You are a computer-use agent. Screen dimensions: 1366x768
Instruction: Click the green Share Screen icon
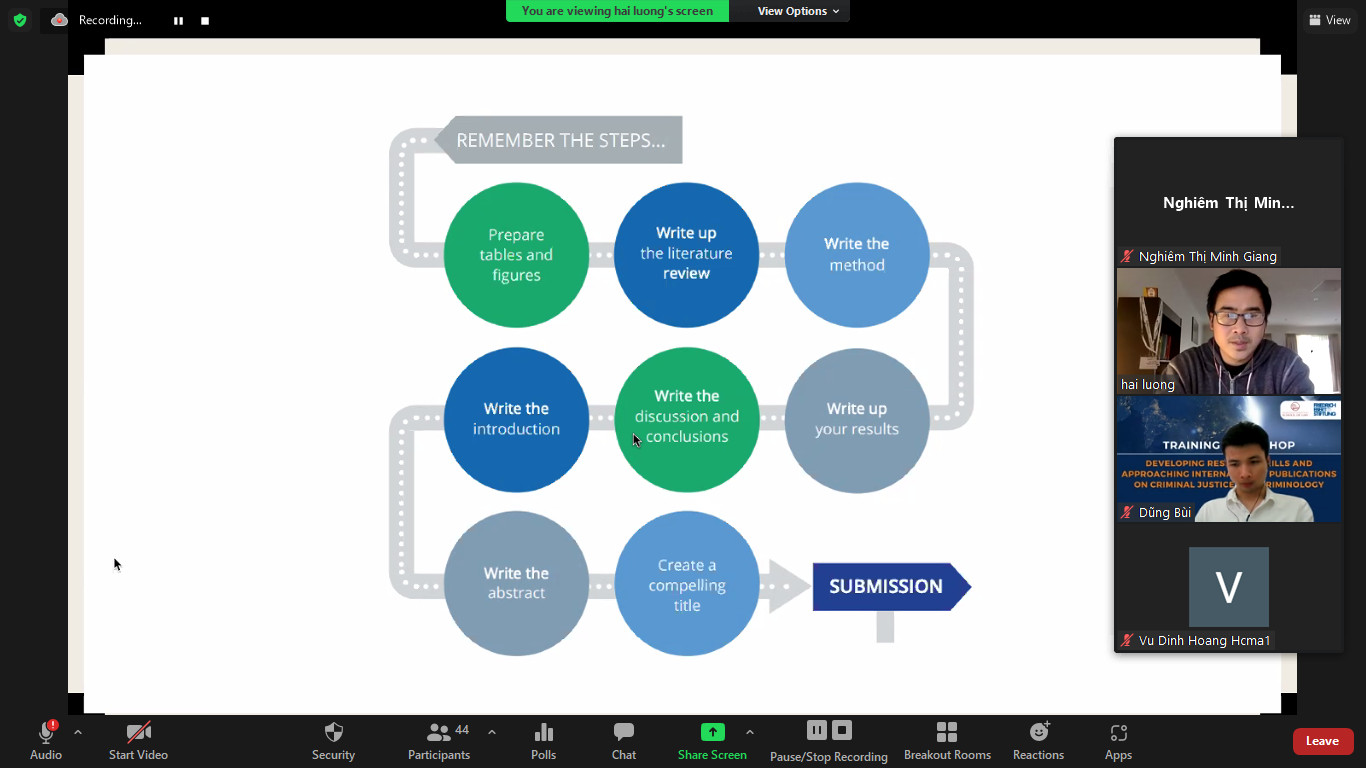pos(712,732)
